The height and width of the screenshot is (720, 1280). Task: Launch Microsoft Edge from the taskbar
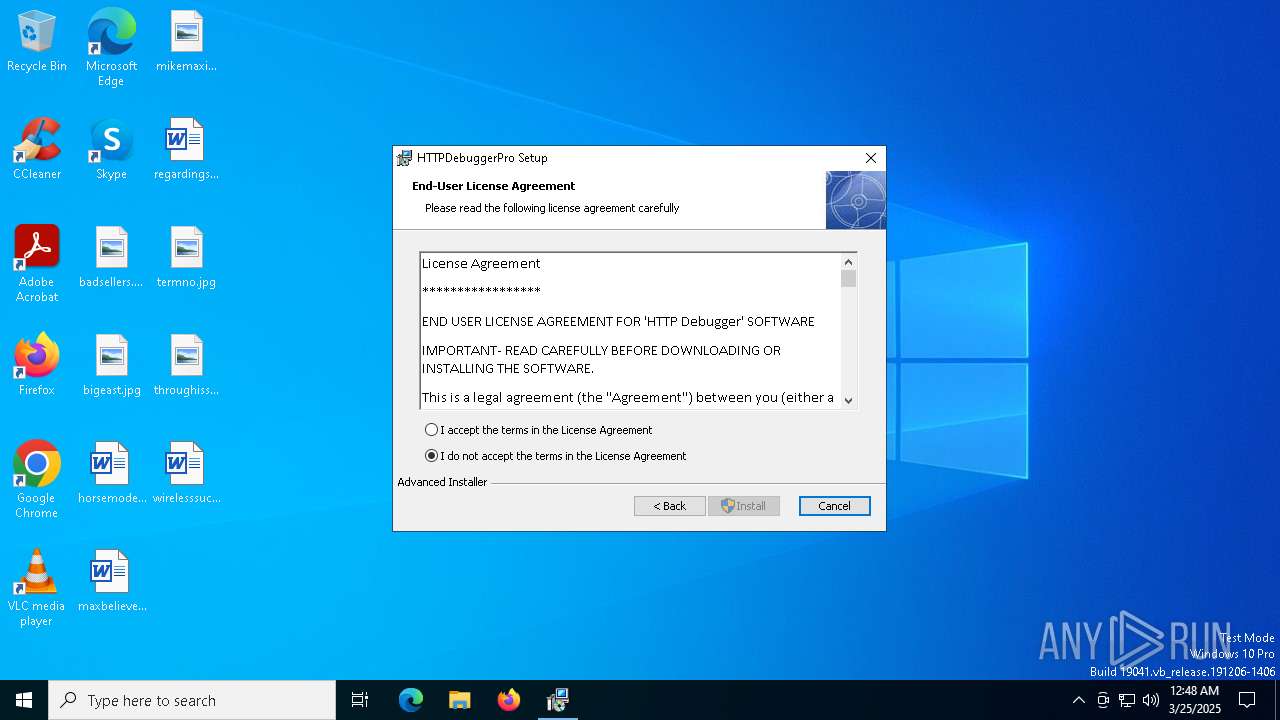[411, 700]
